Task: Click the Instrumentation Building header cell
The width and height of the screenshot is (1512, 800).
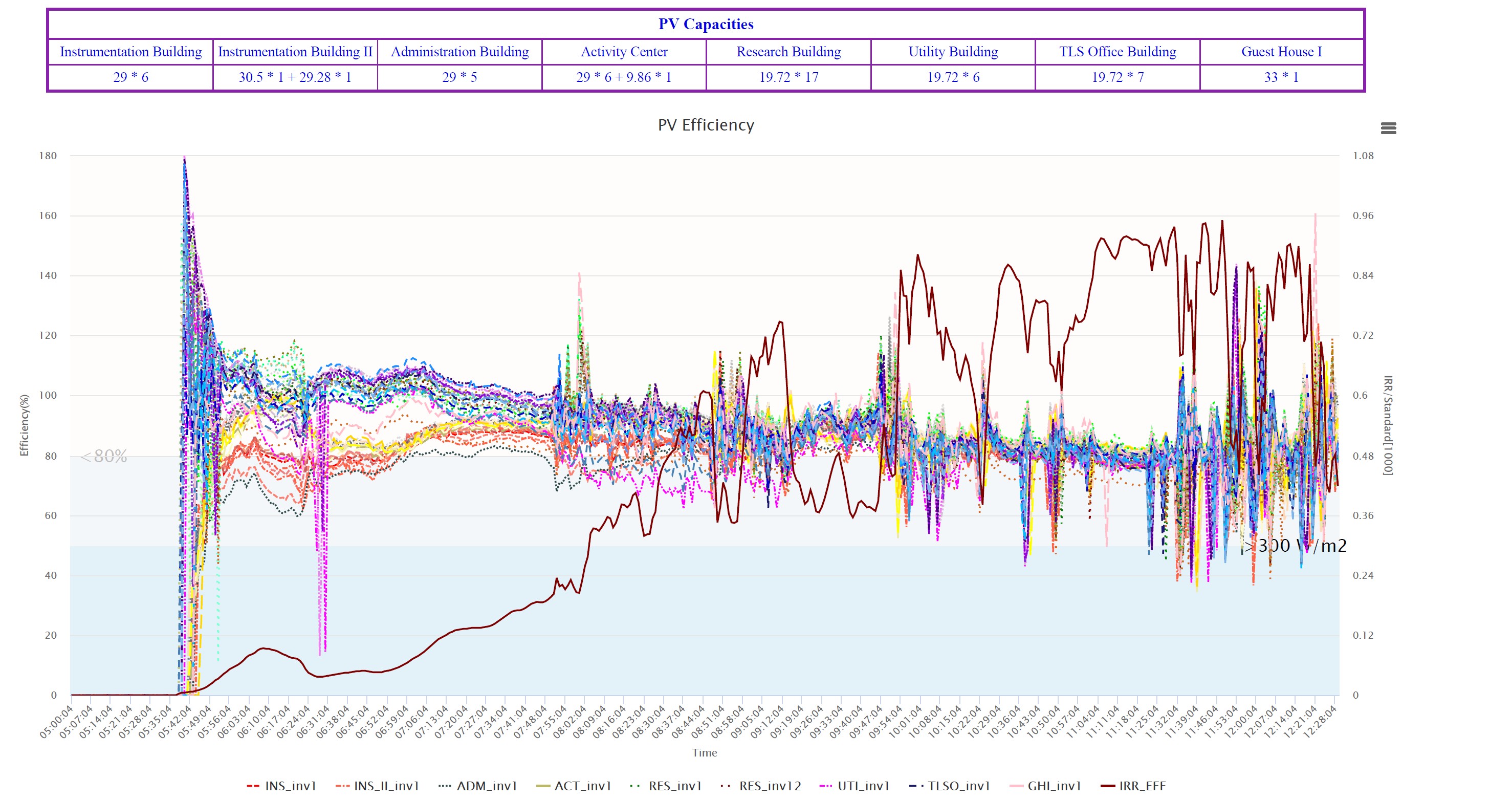Action: click(130, 52)
